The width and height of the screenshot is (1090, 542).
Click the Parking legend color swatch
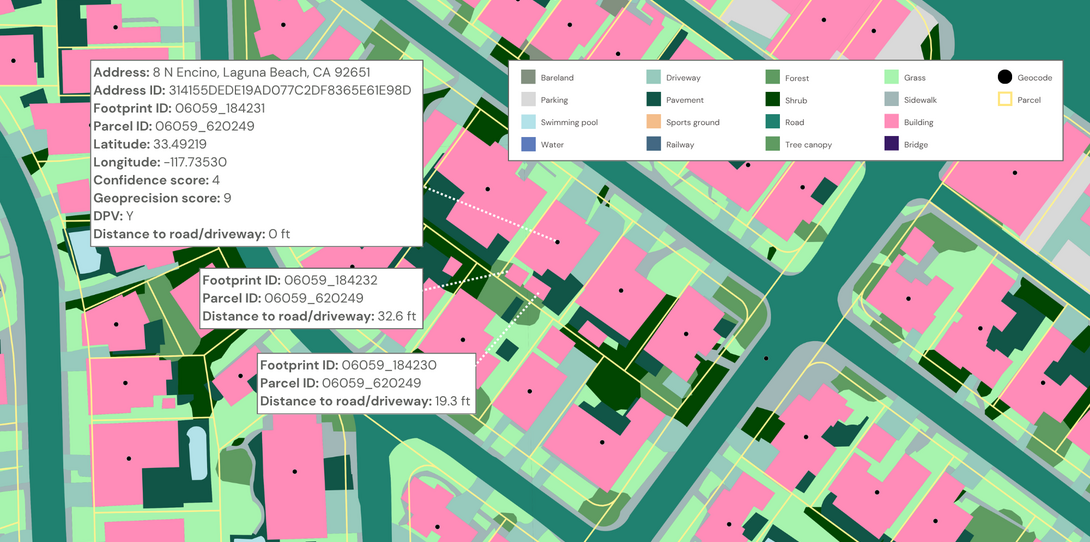coord(528,100)
